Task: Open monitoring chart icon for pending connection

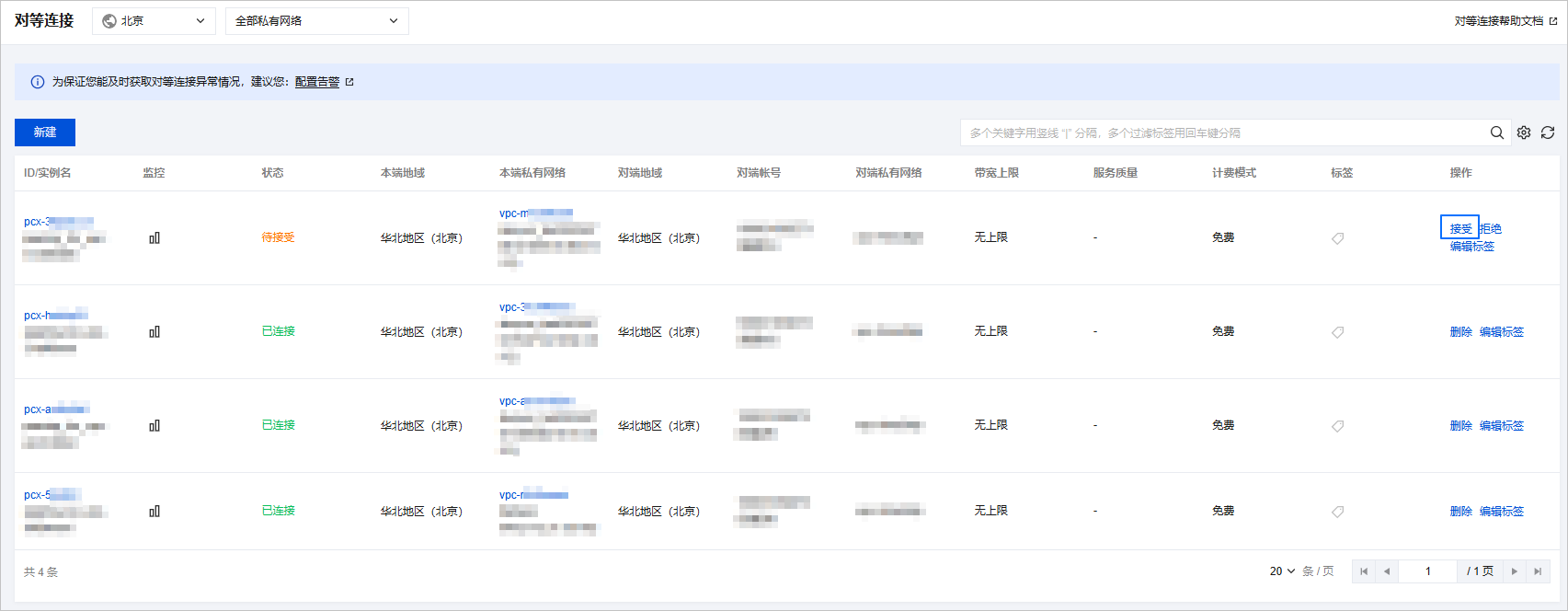Action: [155, 237]
